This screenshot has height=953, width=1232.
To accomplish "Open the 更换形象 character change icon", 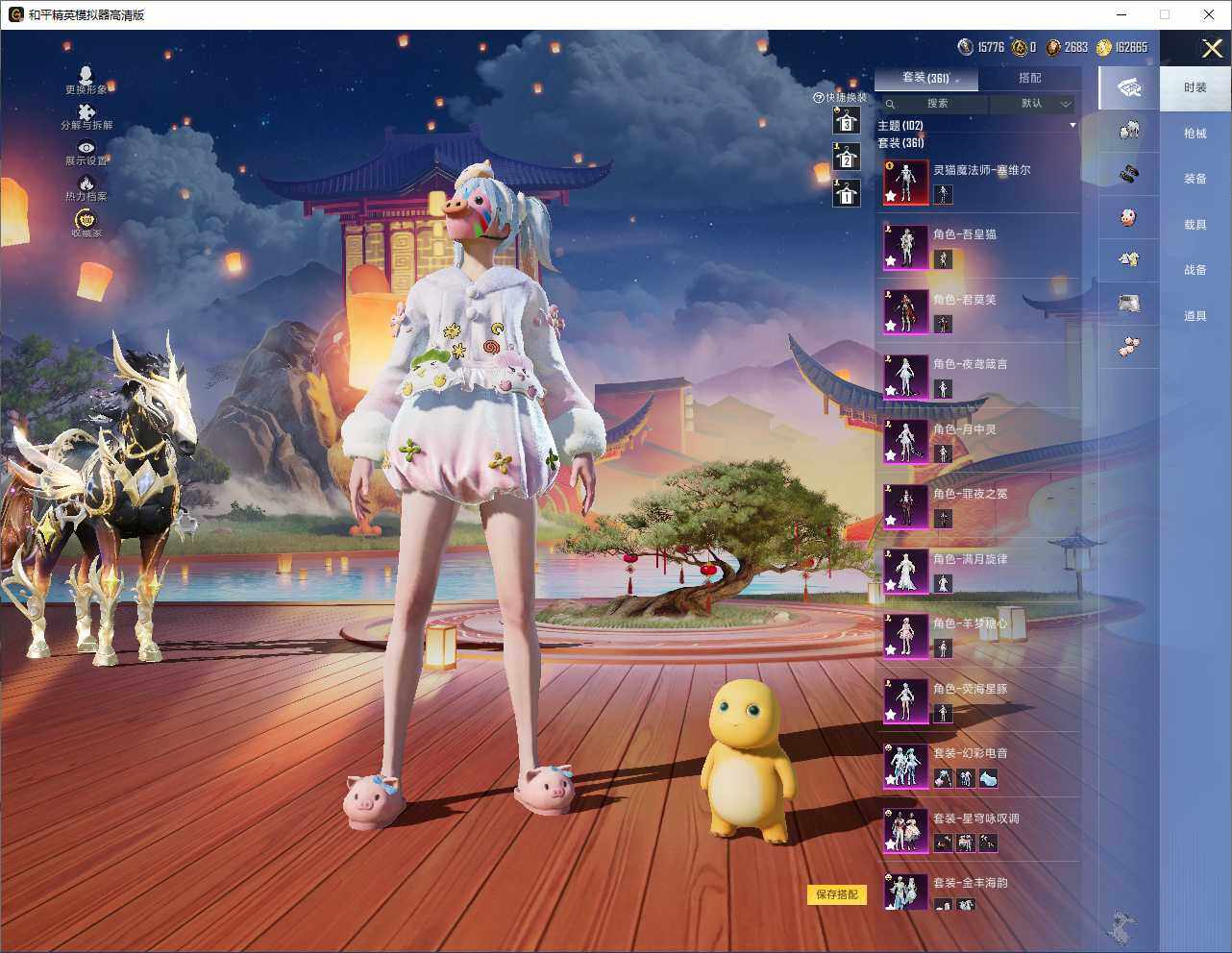I will [86, 81].
